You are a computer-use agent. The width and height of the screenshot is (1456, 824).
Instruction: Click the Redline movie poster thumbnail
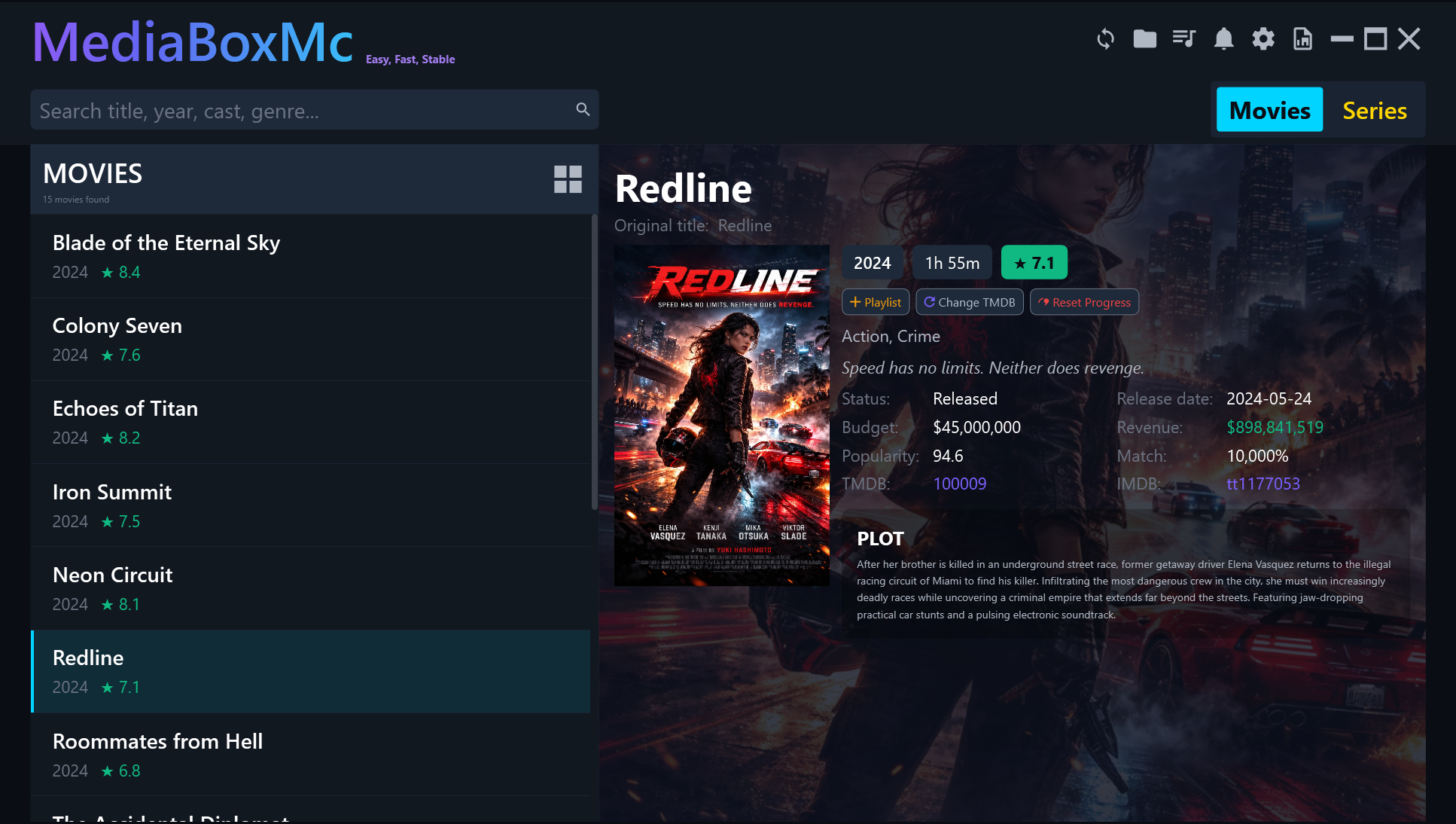click(x=721, y=415)
